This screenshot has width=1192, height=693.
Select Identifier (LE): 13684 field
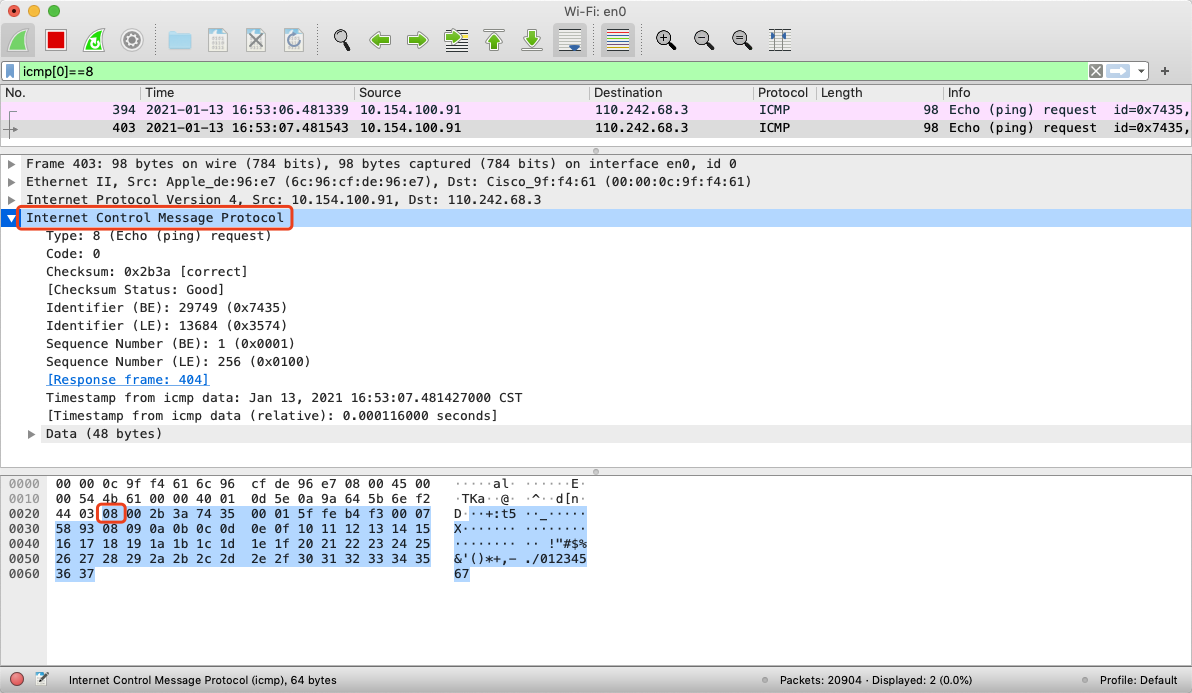[166, 325]
